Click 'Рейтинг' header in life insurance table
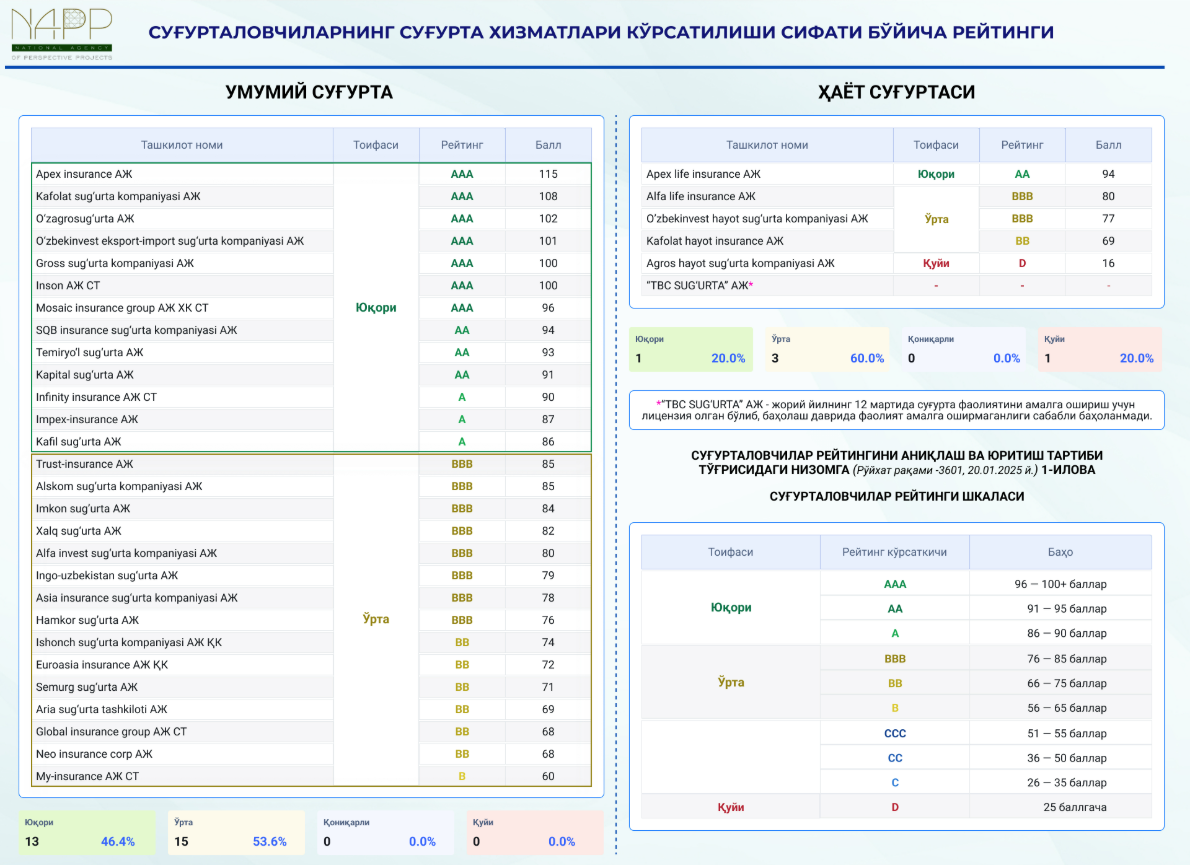1190x865 pixels. click(1022, 145)
